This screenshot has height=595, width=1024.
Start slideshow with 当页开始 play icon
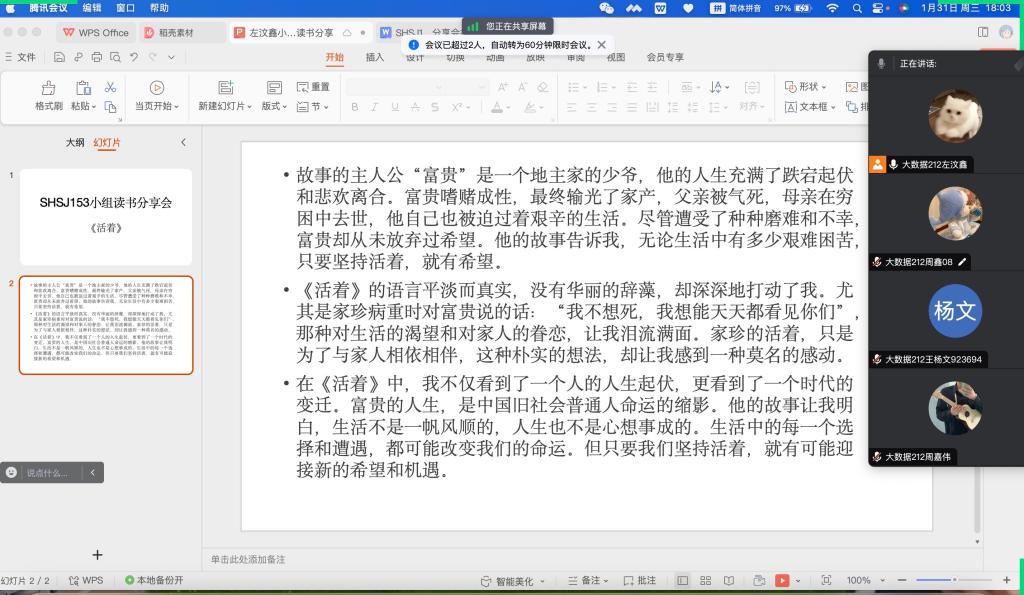coord(157,88)
